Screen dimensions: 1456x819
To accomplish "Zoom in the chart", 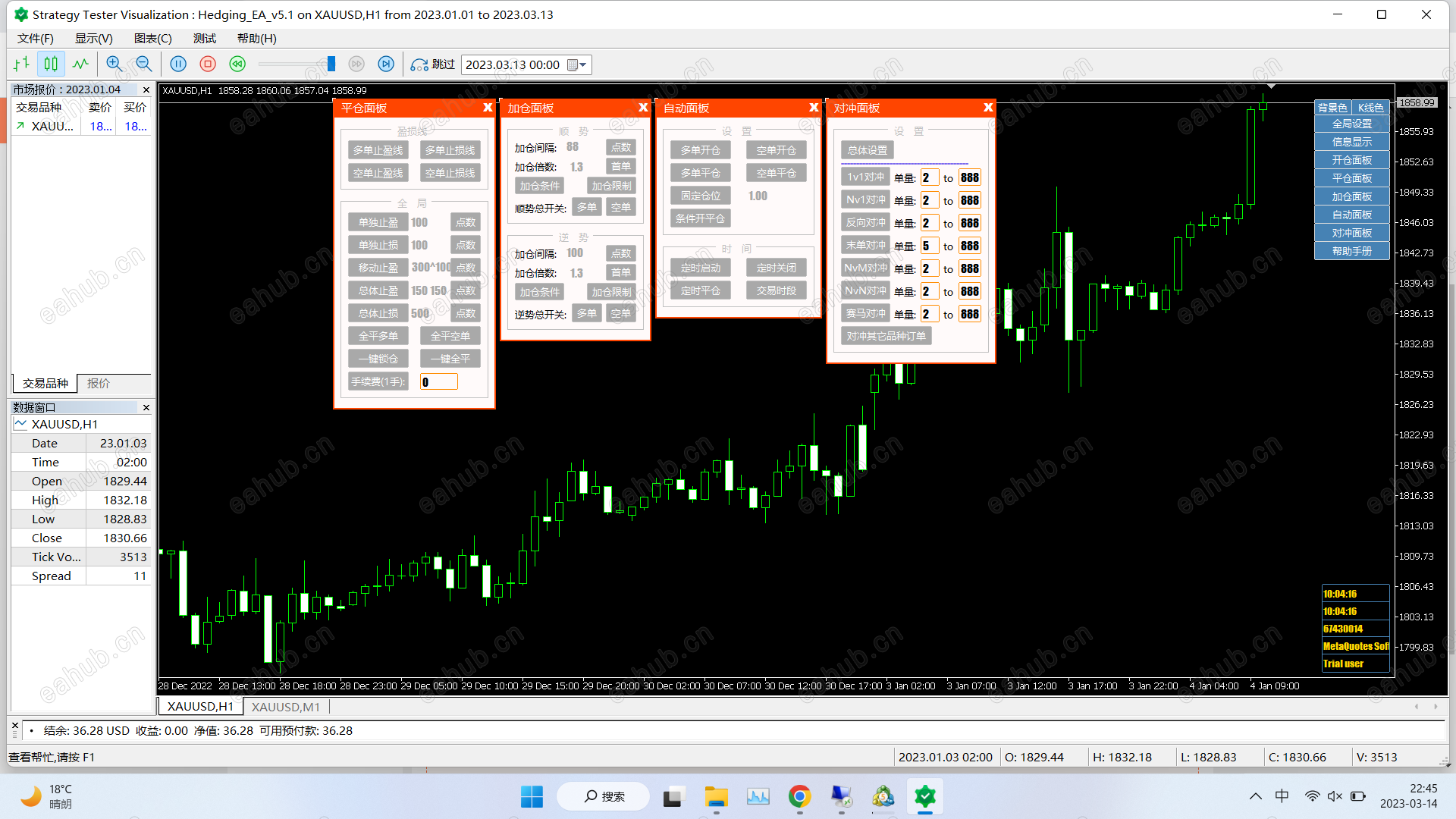I will (115, 64).
